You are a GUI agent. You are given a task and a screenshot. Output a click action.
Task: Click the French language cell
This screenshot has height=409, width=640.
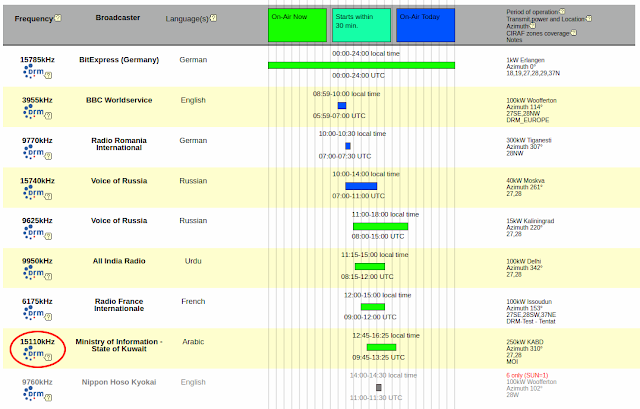193,301
